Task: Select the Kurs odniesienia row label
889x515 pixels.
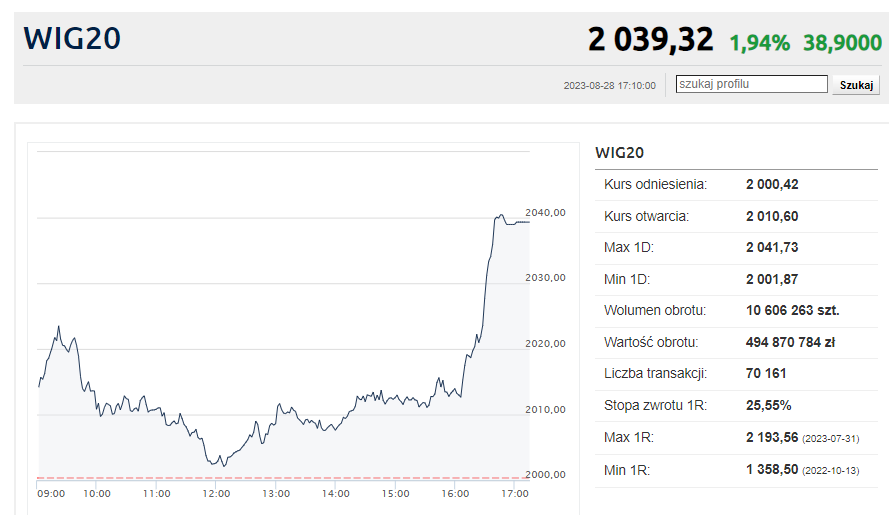Action: pos(655,185)
